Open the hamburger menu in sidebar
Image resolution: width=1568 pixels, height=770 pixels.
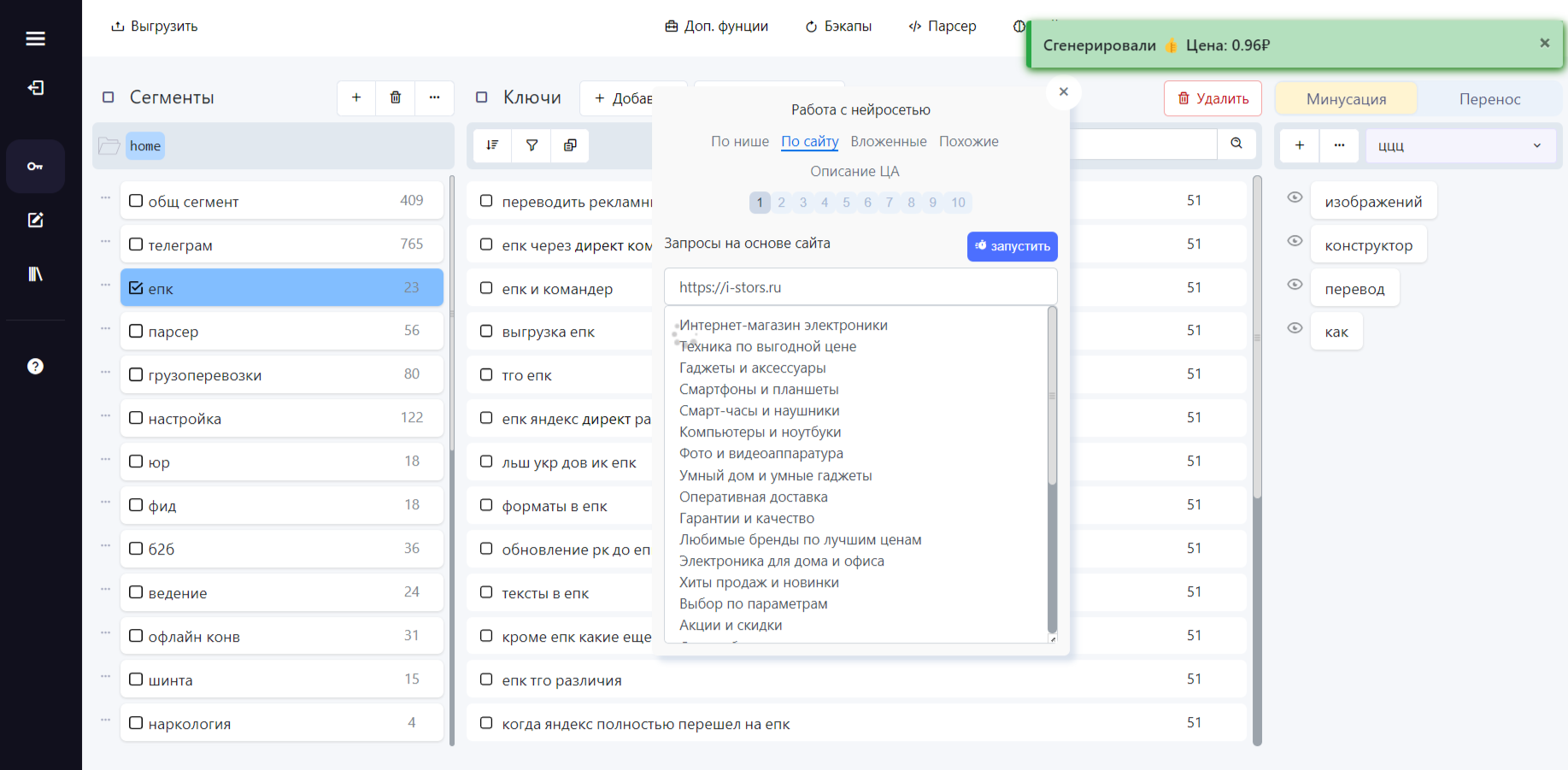coord(35,38)
